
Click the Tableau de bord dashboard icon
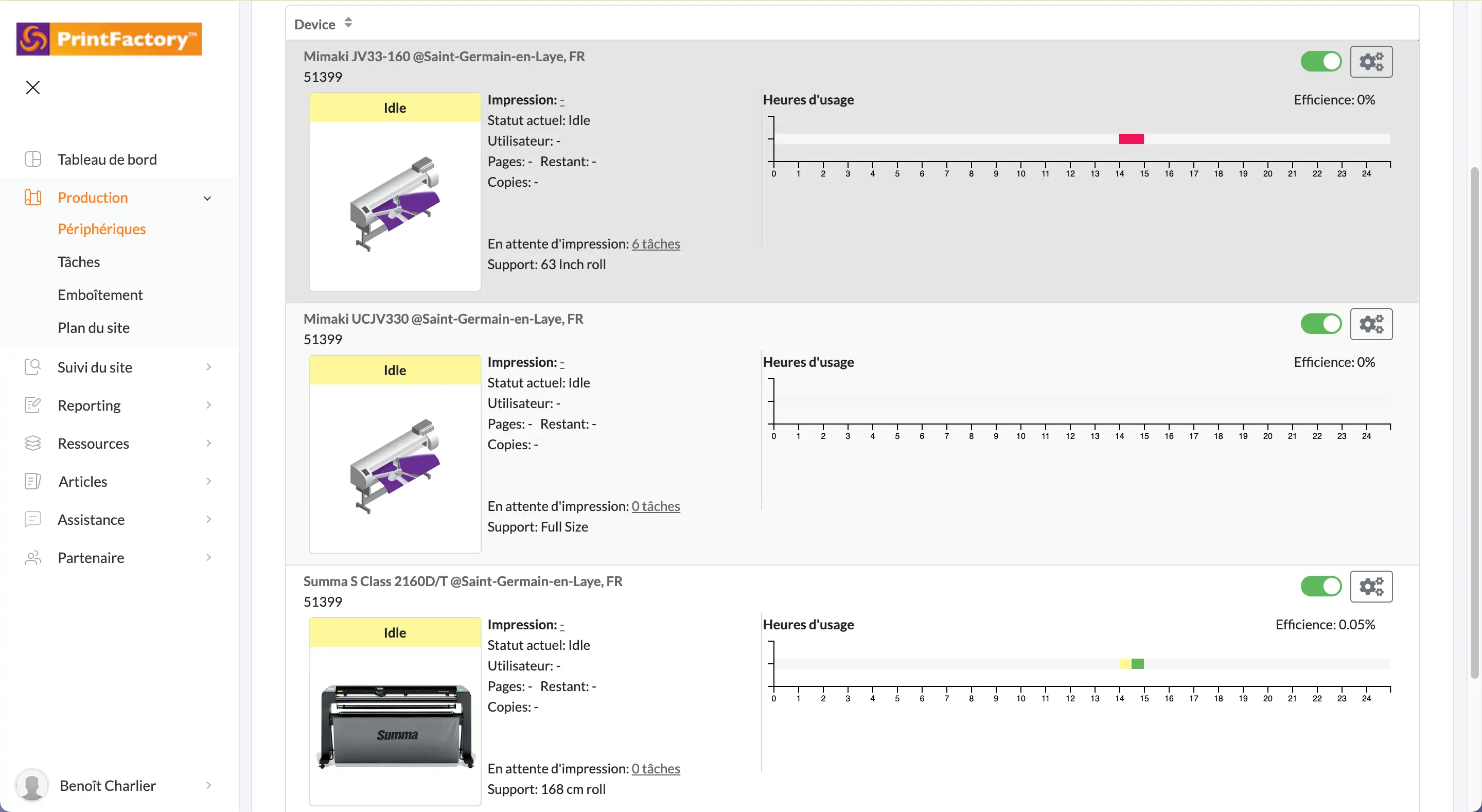[33, 159]
